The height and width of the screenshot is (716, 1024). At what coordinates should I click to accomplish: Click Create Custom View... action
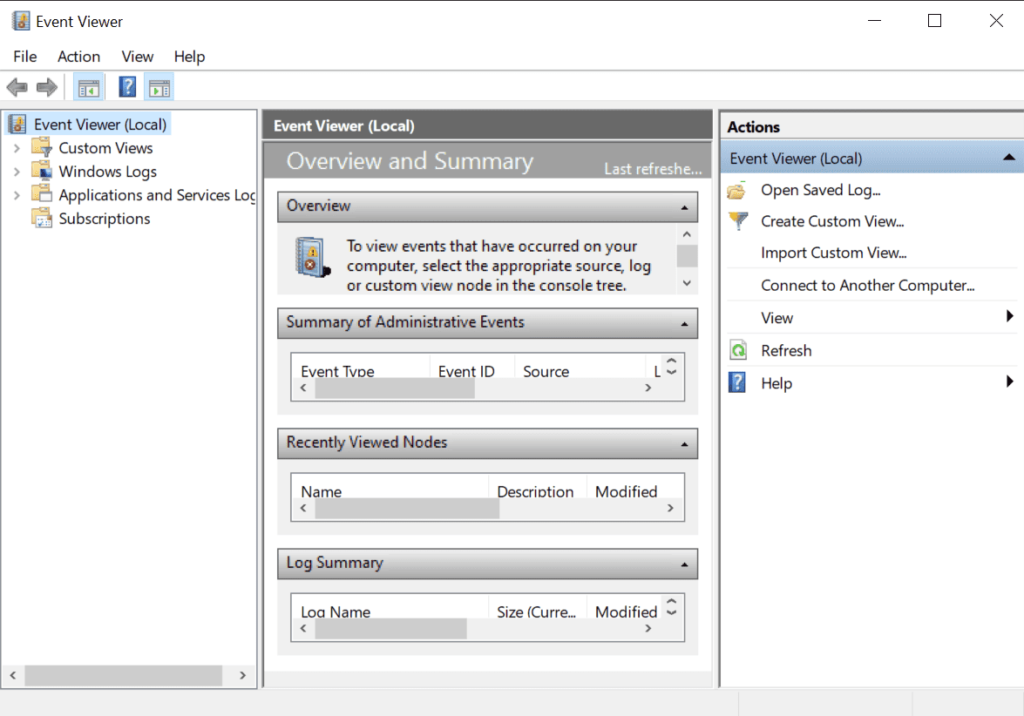tap(832, 221)
